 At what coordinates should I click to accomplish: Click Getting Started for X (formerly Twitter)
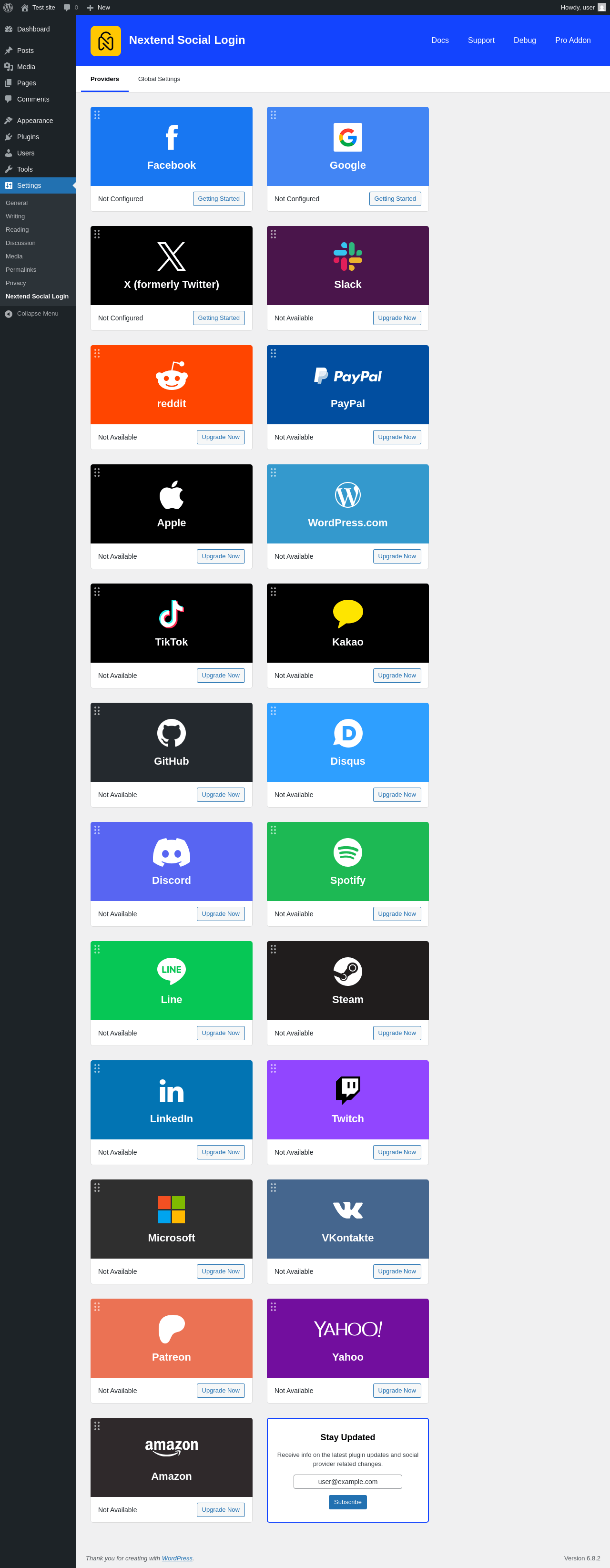click(x=218, y=318)
